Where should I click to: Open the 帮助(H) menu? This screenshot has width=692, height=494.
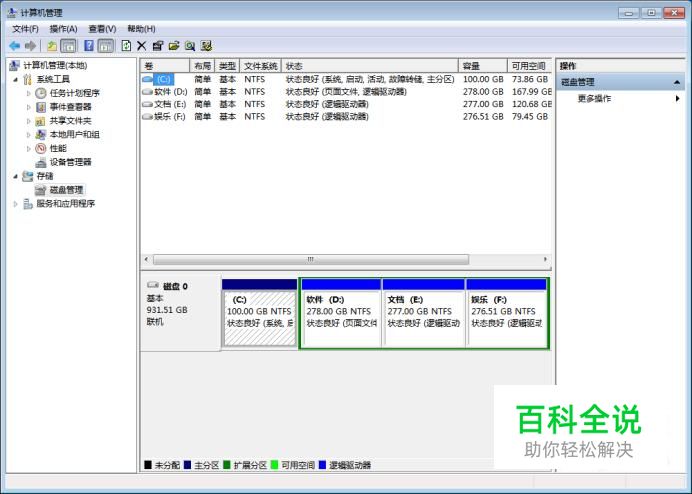pyautogui.click(x=141, y=29)
